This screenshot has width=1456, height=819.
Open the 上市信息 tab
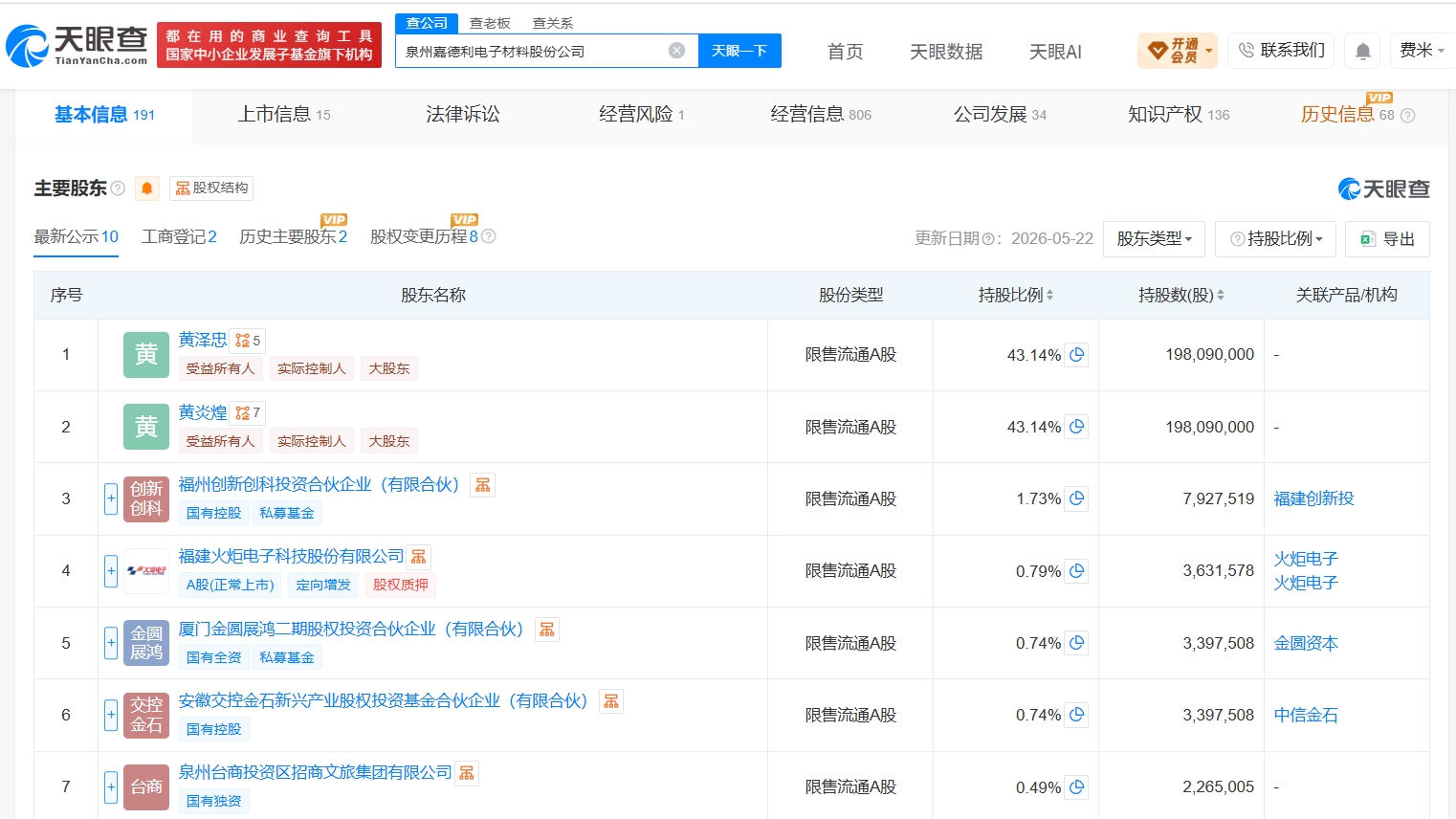tap(284, 115)
